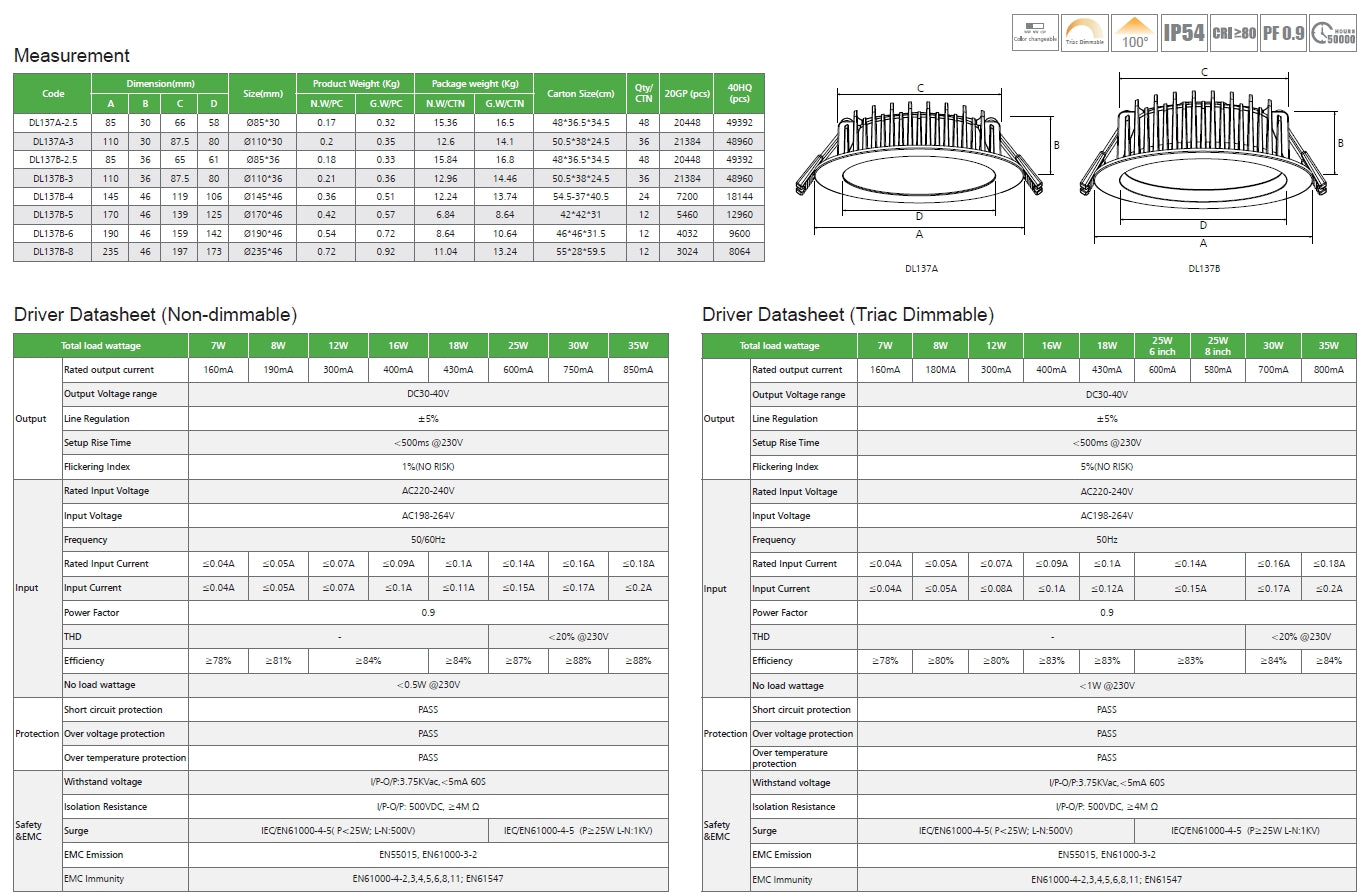Click the 18144 value in 40HQ column
This screenshot has width=1362, height=894.
[740, 196]
